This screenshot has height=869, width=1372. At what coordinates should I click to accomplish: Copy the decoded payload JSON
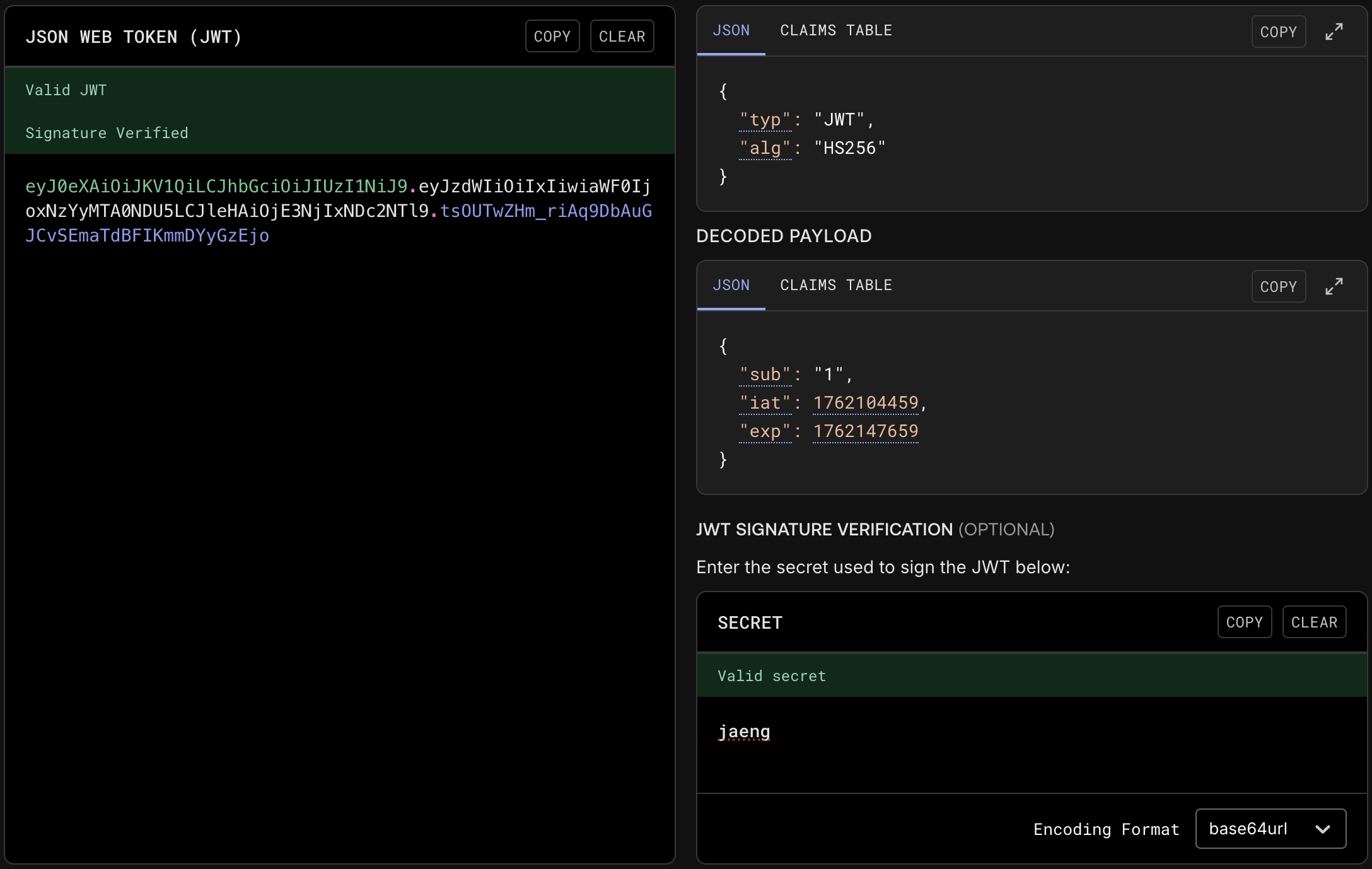pos(1278,287)
